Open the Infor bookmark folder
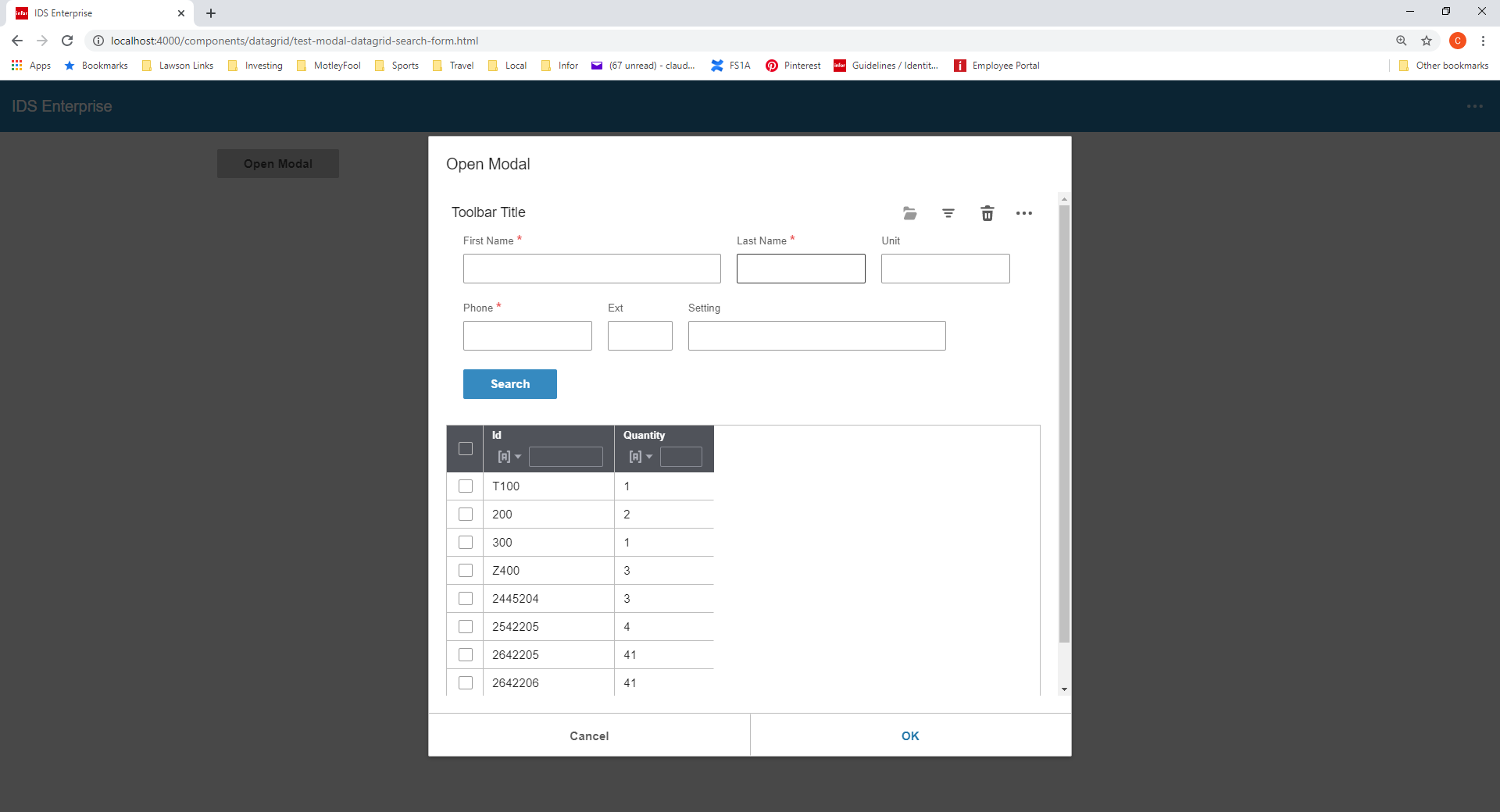The image size is (1500, 812). pos(560,66)
